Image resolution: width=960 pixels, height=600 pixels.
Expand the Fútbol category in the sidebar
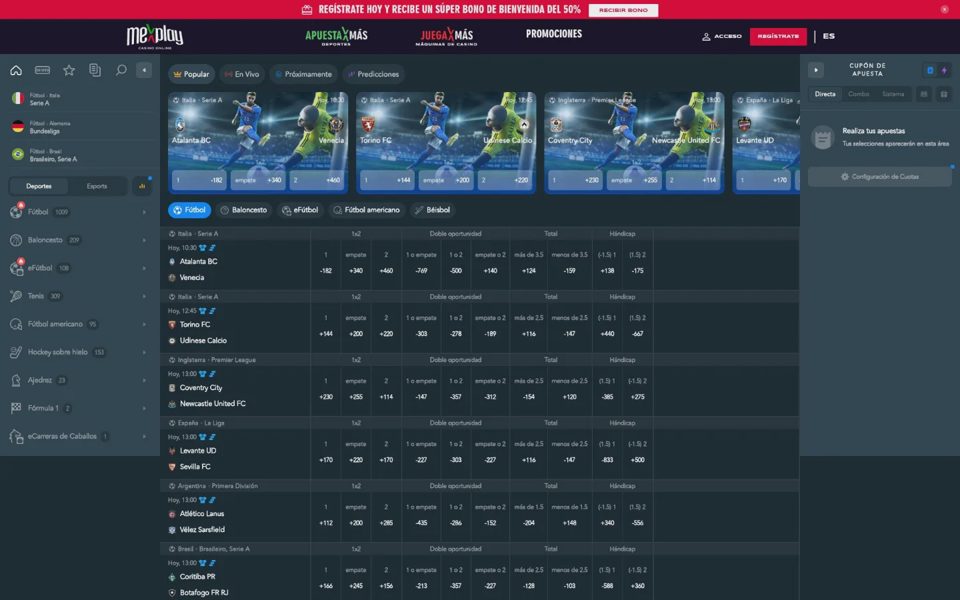(80, 212)
